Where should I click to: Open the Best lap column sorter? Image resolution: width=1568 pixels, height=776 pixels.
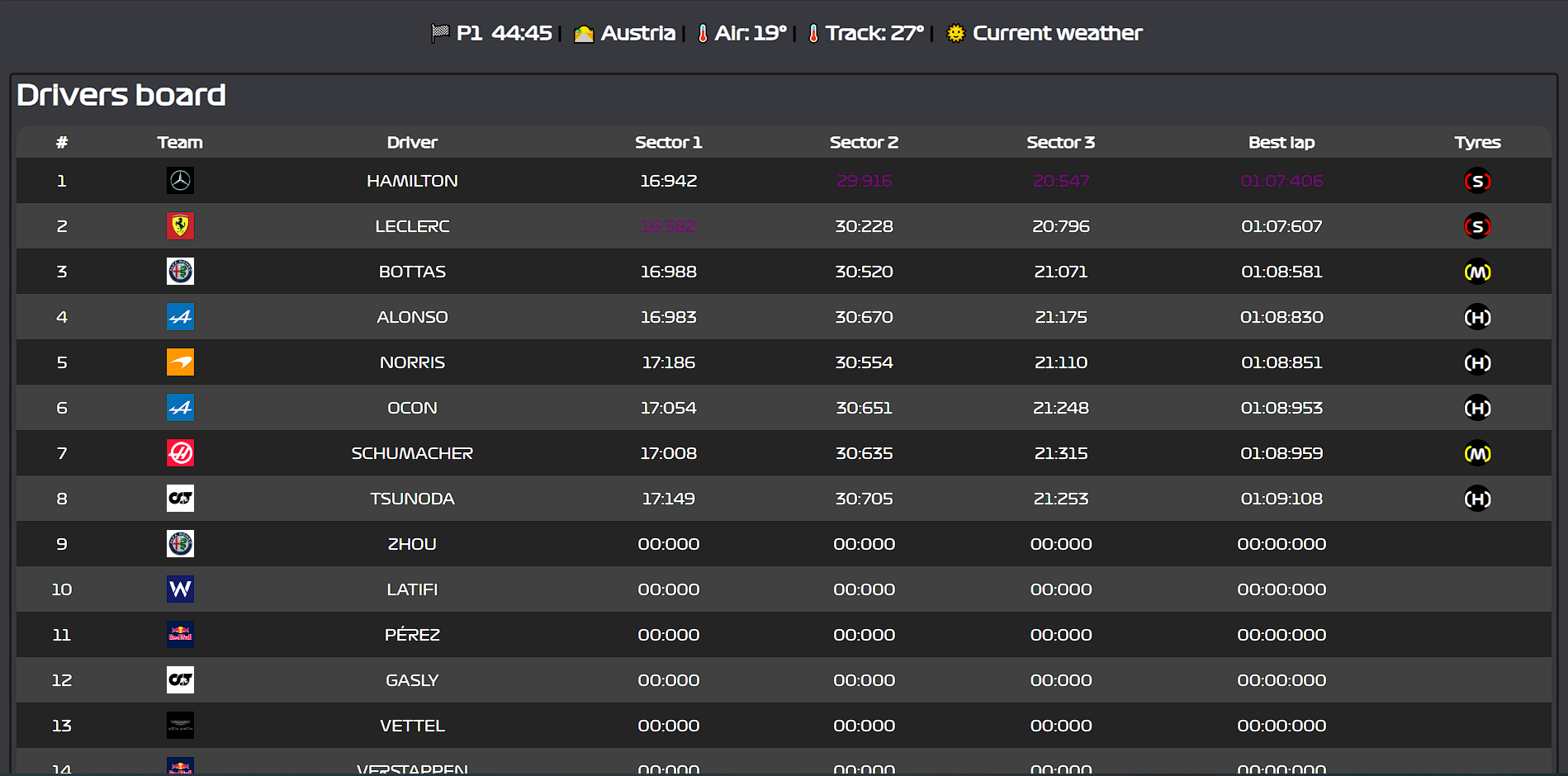click(x=1281, y=141)
